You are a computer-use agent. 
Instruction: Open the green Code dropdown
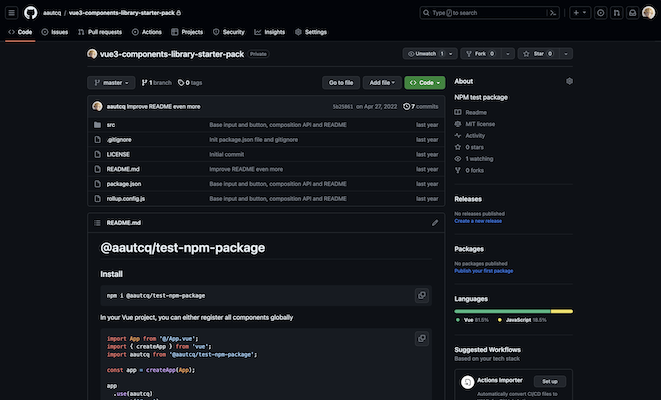tap(425, 83)
